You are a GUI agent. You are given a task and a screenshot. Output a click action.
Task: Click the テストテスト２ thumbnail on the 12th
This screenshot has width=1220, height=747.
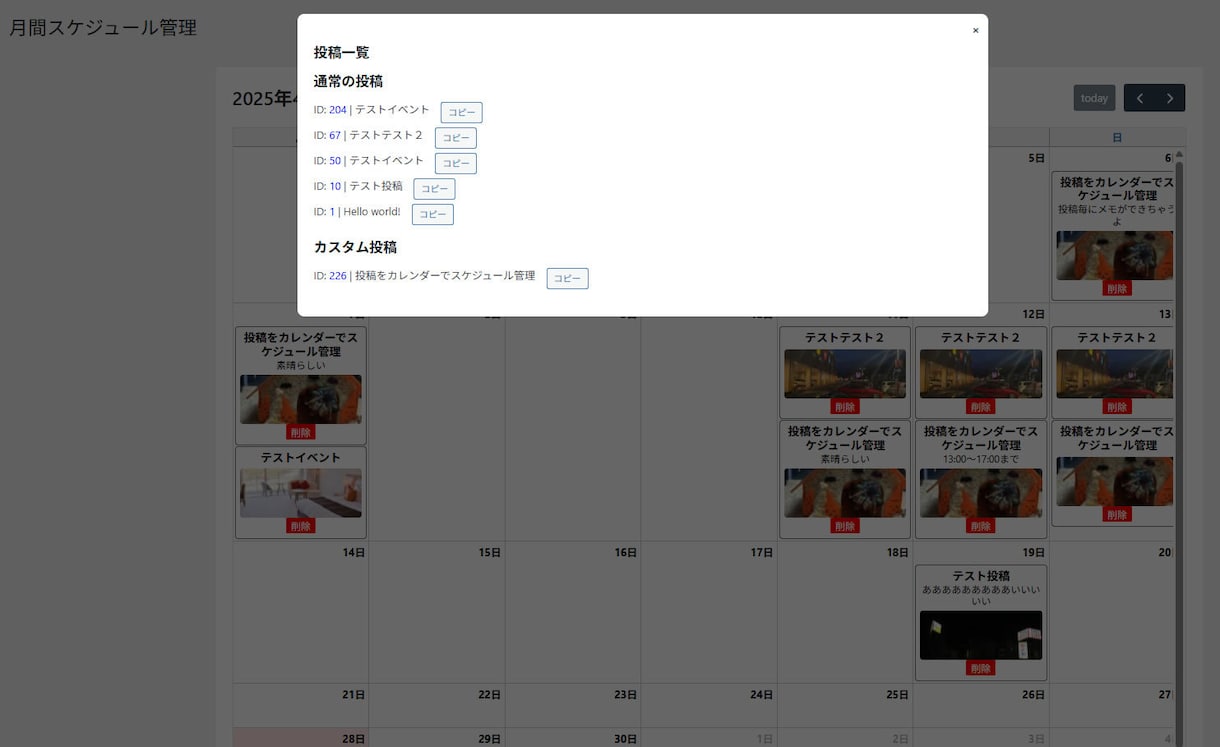click(980, 374)
